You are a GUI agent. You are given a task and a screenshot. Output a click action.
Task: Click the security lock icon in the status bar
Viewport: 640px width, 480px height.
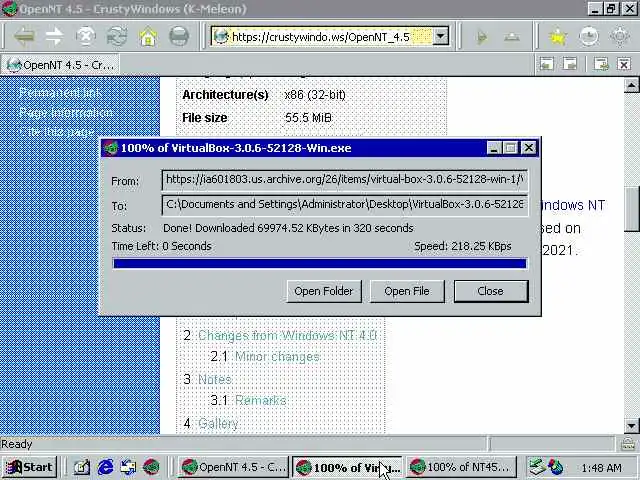(x=628, y=443)
